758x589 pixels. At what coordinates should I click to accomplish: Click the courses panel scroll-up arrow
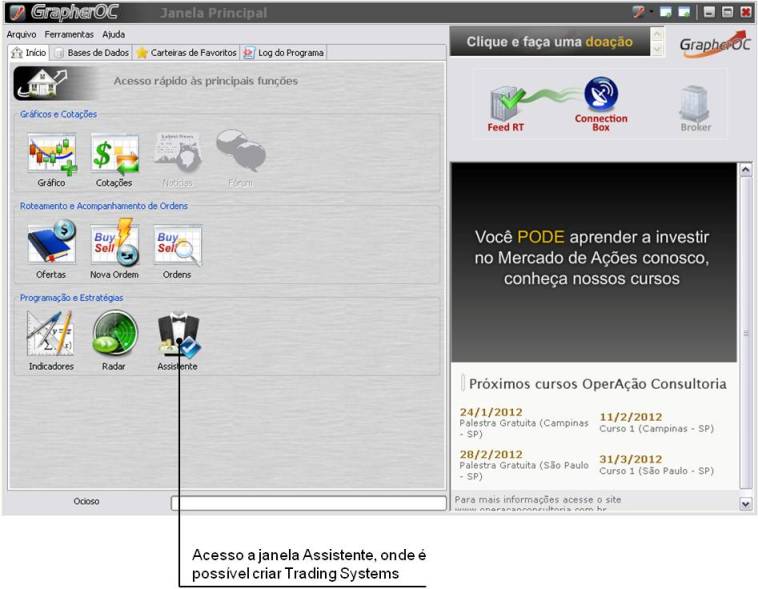point(745,170)
